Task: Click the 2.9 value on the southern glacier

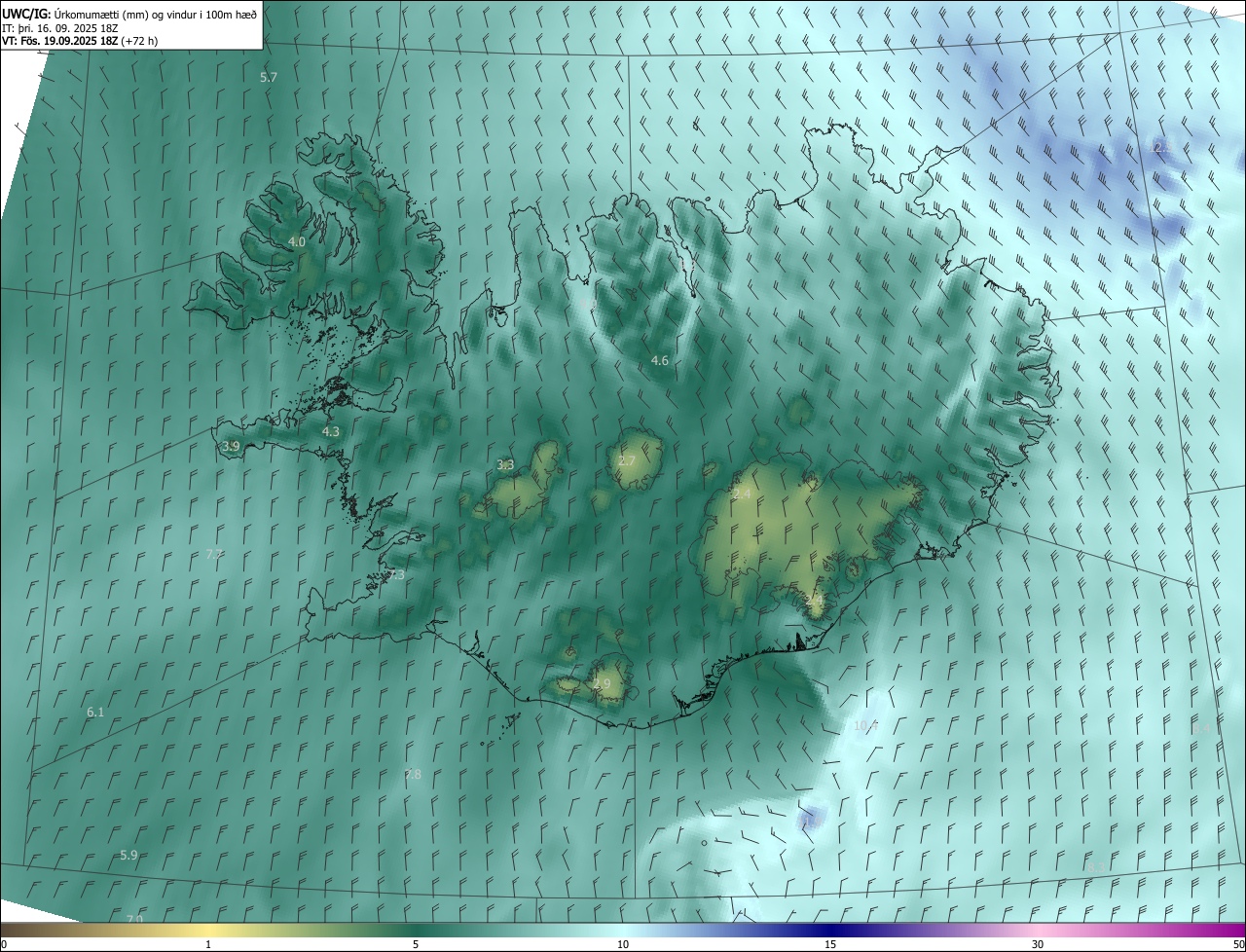Action: coord(602,684)
